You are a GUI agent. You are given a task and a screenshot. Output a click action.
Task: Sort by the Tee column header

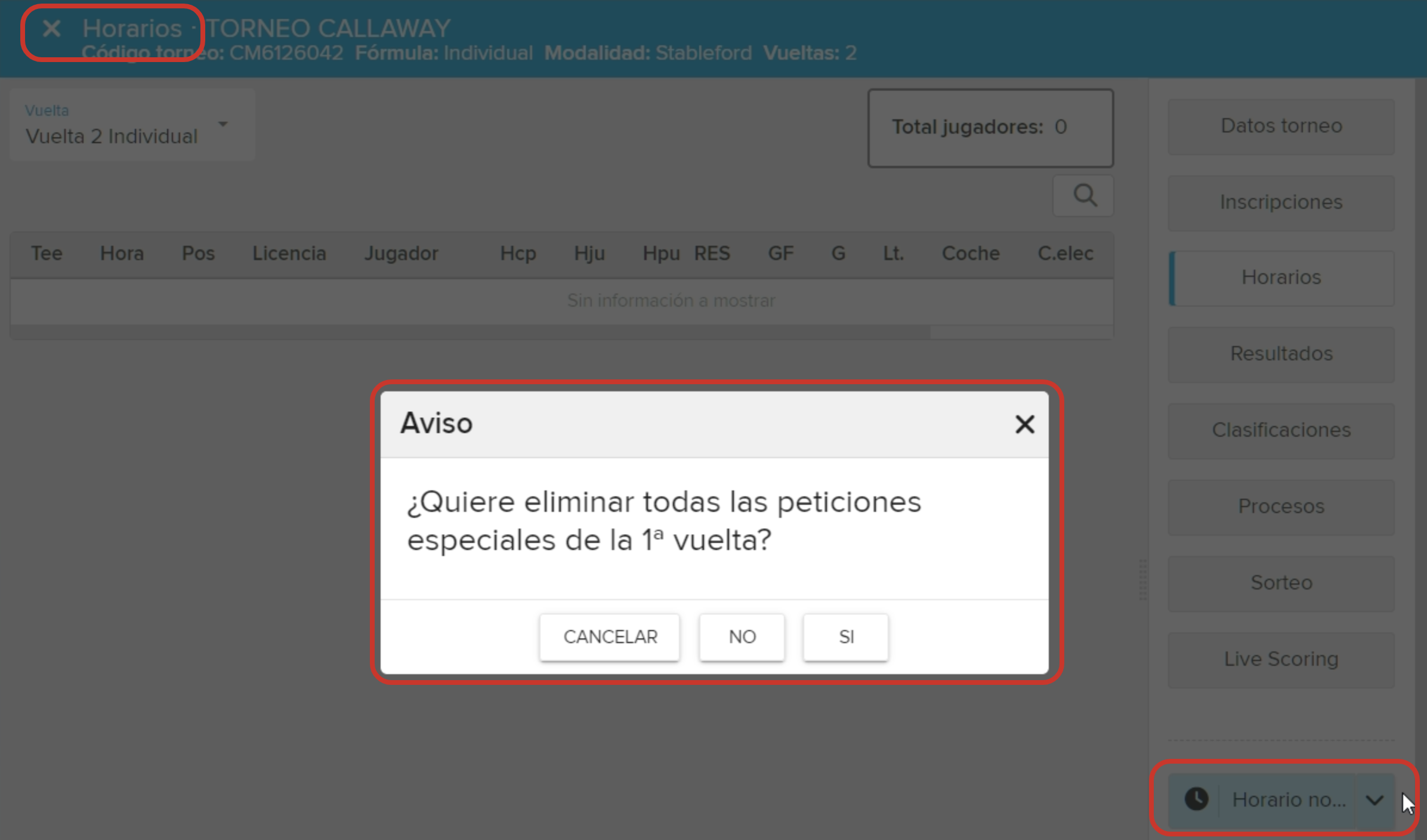(x=47, y=254)
